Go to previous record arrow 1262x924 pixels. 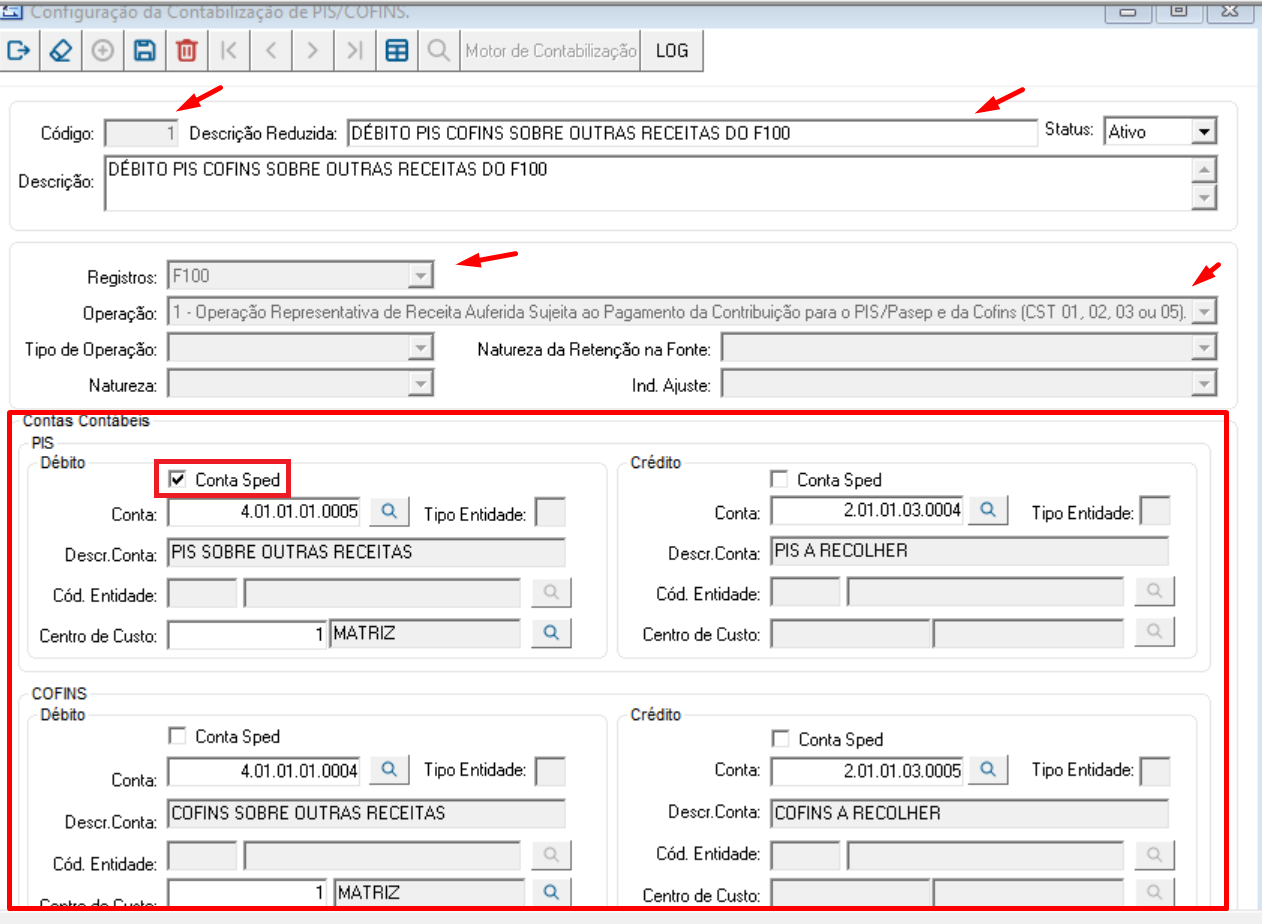270,51
